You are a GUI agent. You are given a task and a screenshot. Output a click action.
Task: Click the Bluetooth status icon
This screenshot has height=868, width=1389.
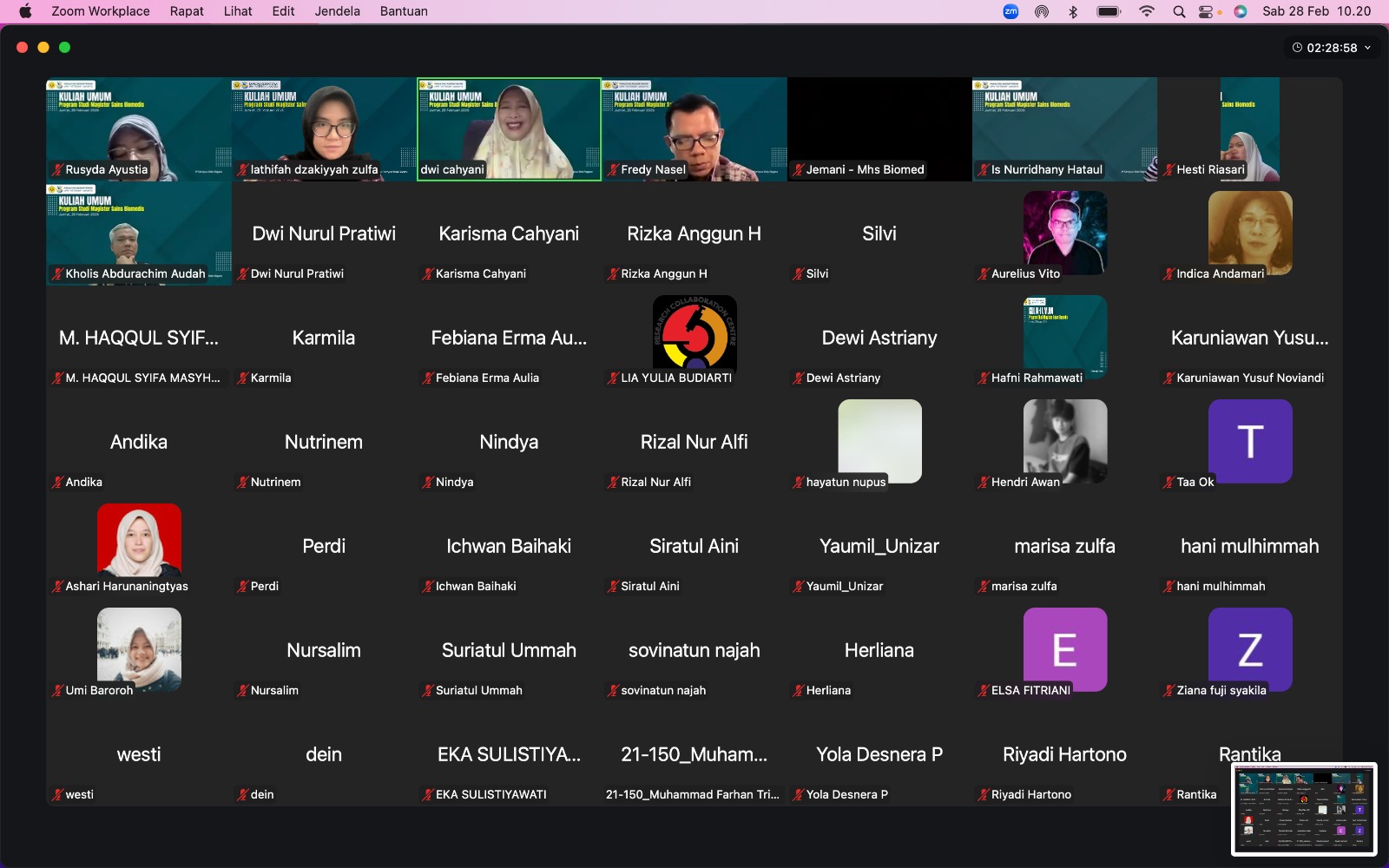[x=1073, y=11]
